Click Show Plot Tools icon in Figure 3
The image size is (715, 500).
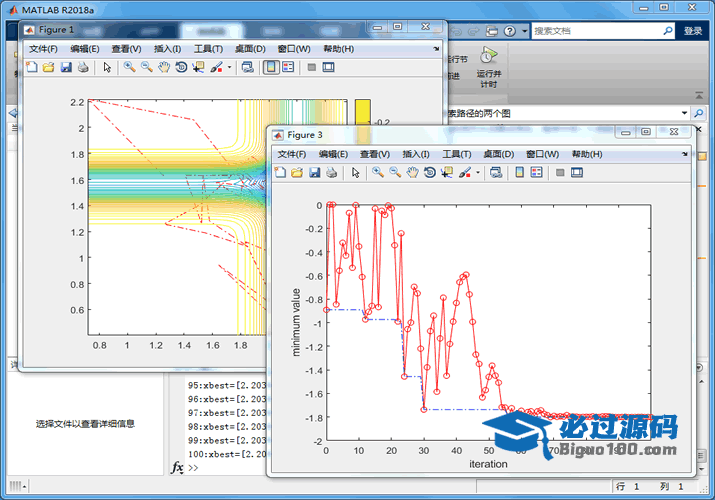(x=577, y=173)
